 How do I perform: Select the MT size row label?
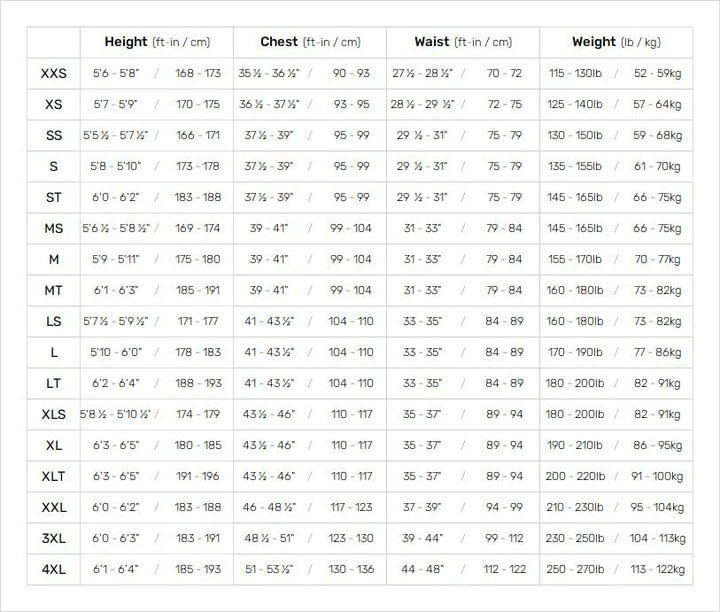coord(54,290)
